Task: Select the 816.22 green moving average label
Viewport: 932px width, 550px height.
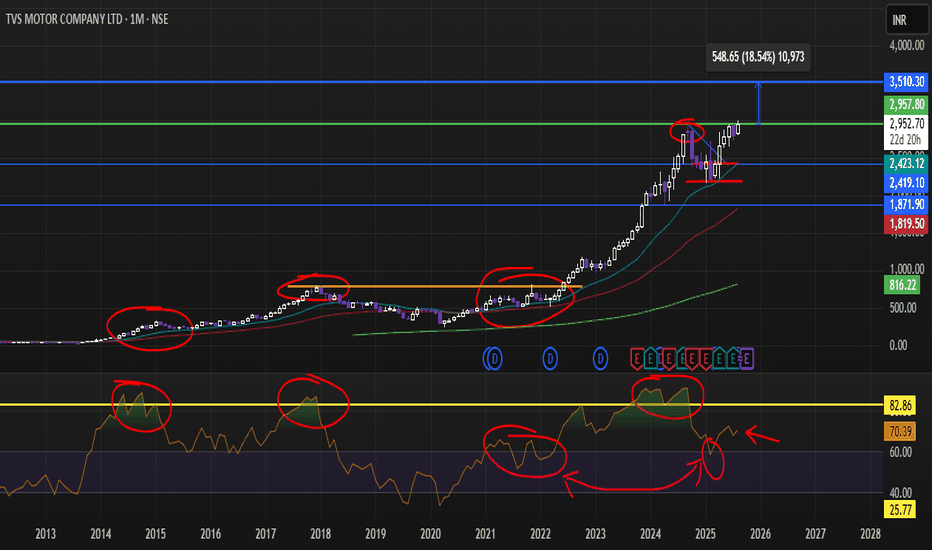Action: pyautogui.click(x=902, y=285)
